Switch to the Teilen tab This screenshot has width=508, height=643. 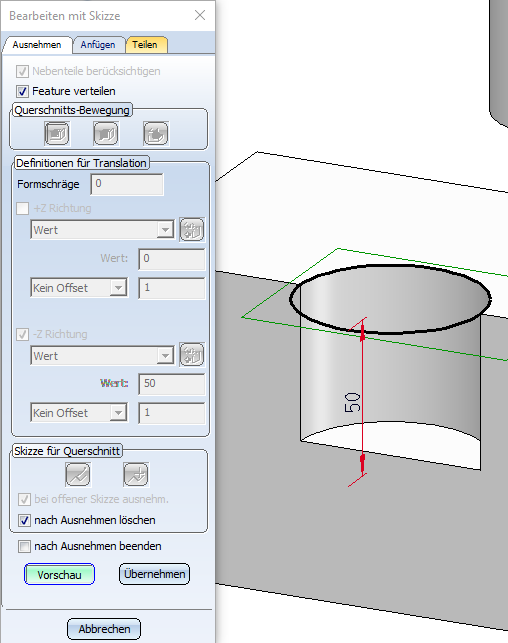click(x=145, y=45)
